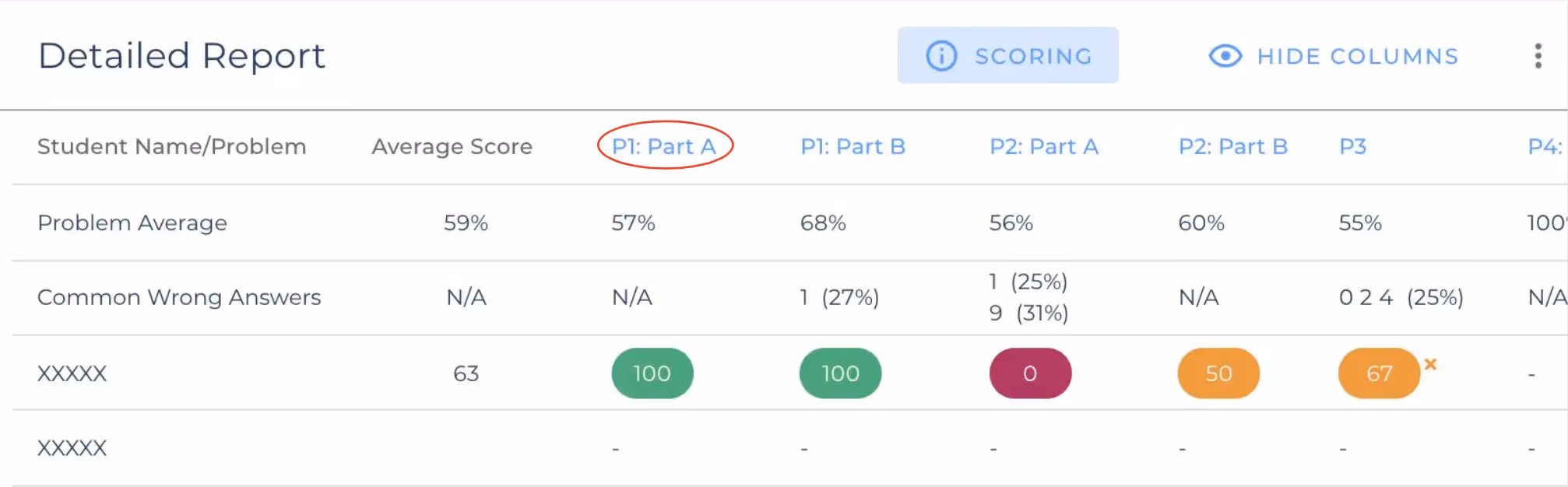Select the P2: Part A column header
The image size is (1568, 487).
[1044, 145]
